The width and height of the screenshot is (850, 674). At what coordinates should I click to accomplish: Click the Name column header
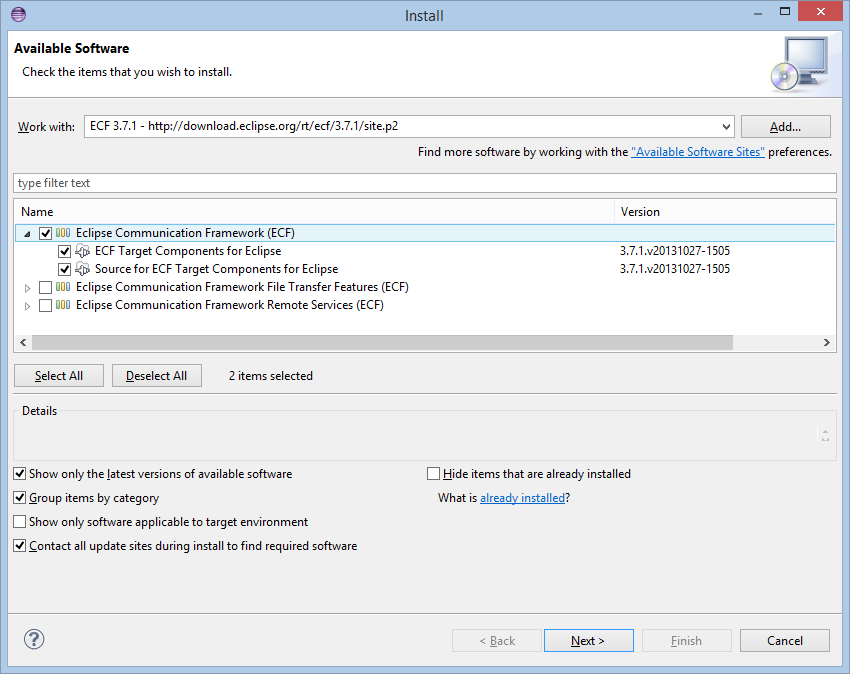pyautogui.click(x=314, y=211)
